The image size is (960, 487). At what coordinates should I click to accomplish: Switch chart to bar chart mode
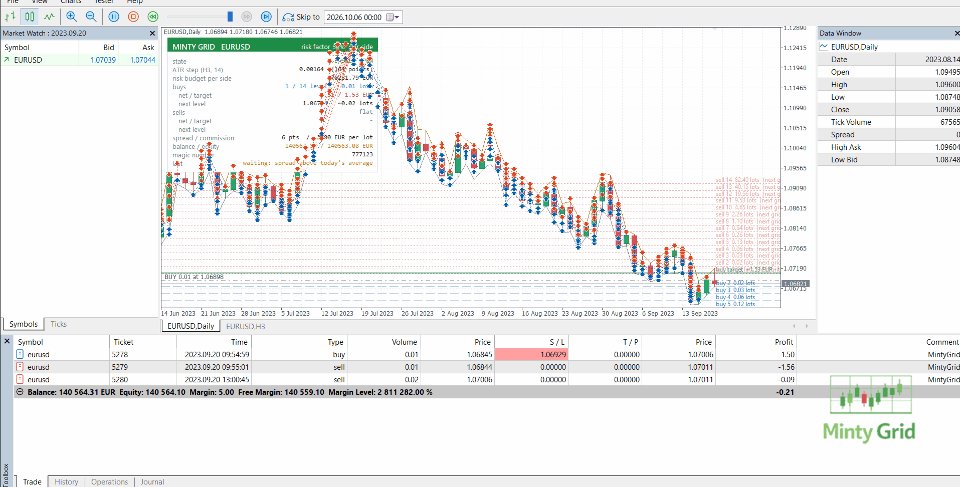(x=10, y=17)
